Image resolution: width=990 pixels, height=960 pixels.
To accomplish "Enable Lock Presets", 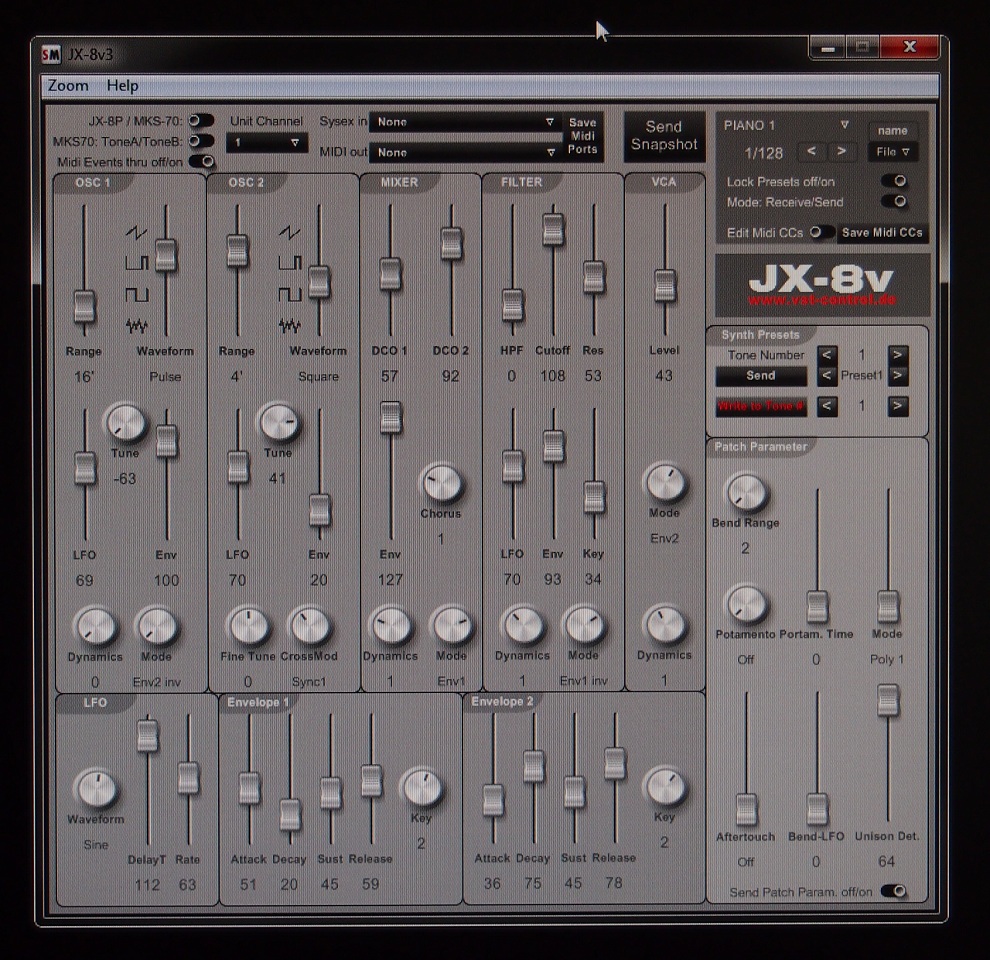I will click(x=893, y=181).
